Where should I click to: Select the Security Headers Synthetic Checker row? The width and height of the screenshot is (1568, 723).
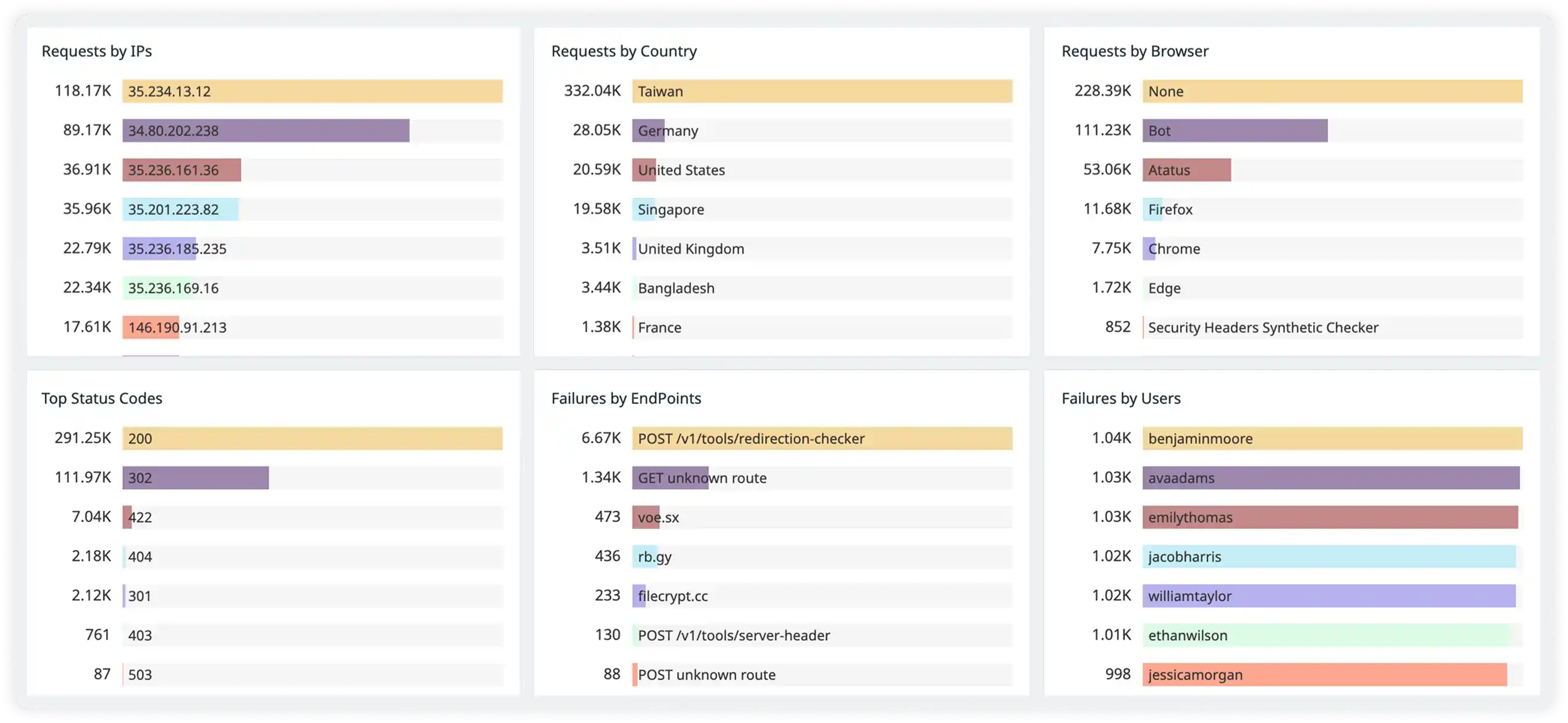[x=1263, y=327]
